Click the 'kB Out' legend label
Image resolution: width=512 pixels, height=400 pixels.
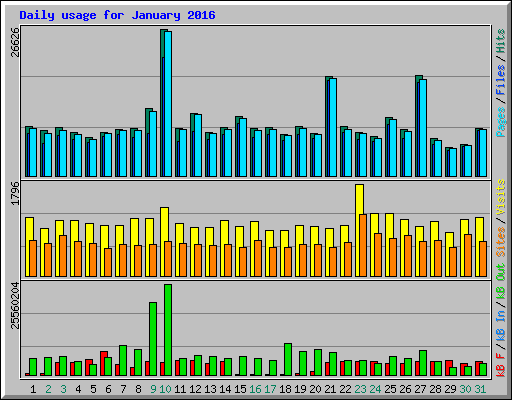pos(501,282)
